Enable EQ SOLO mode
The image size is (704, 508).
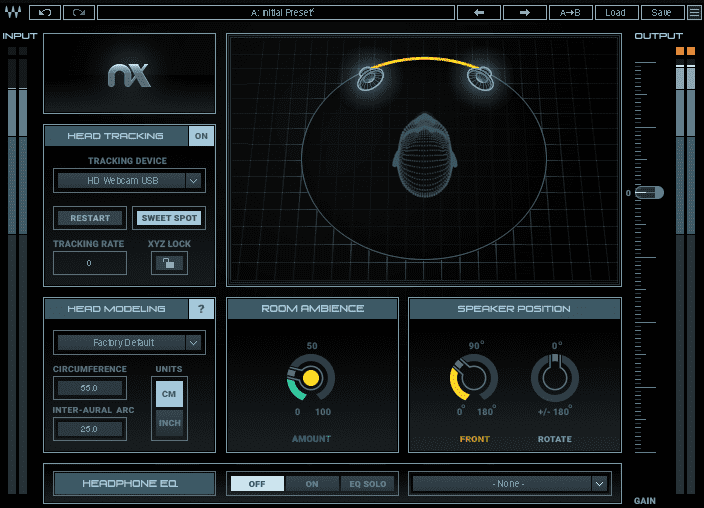click(368, 484)
